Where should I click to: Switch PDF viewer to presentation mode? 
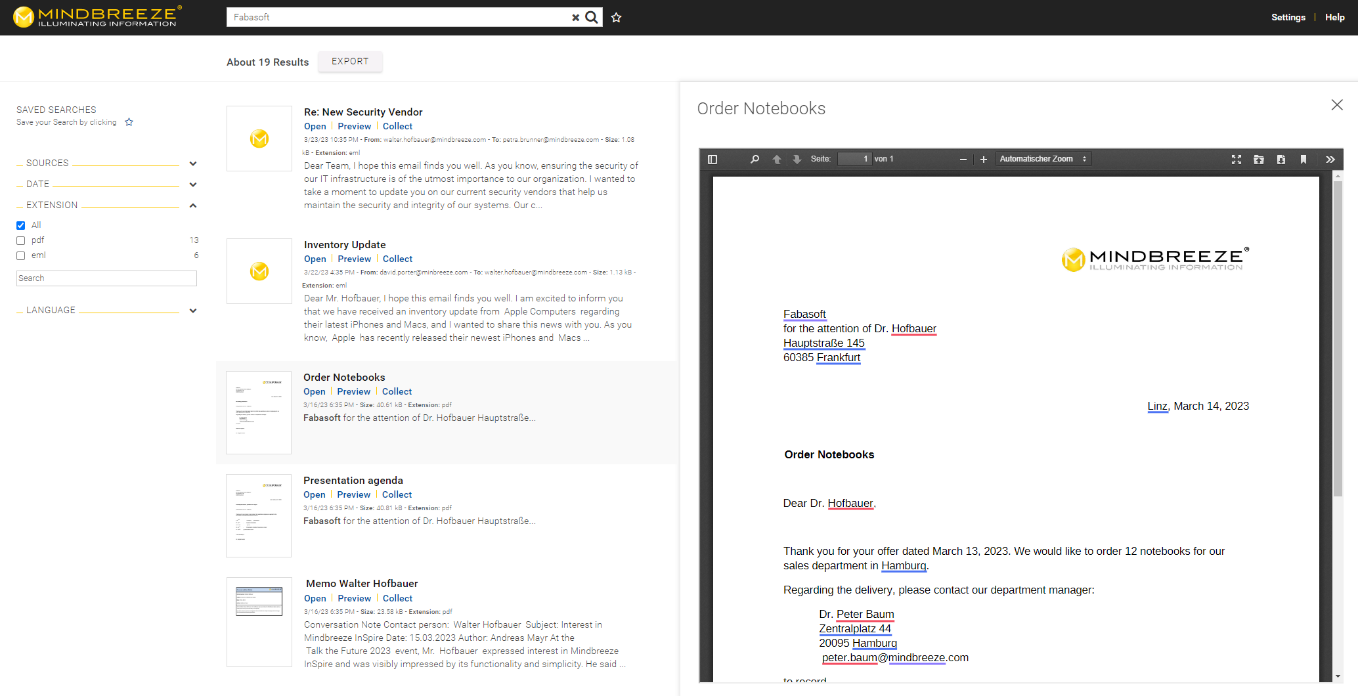click(x=1236, y=159)
